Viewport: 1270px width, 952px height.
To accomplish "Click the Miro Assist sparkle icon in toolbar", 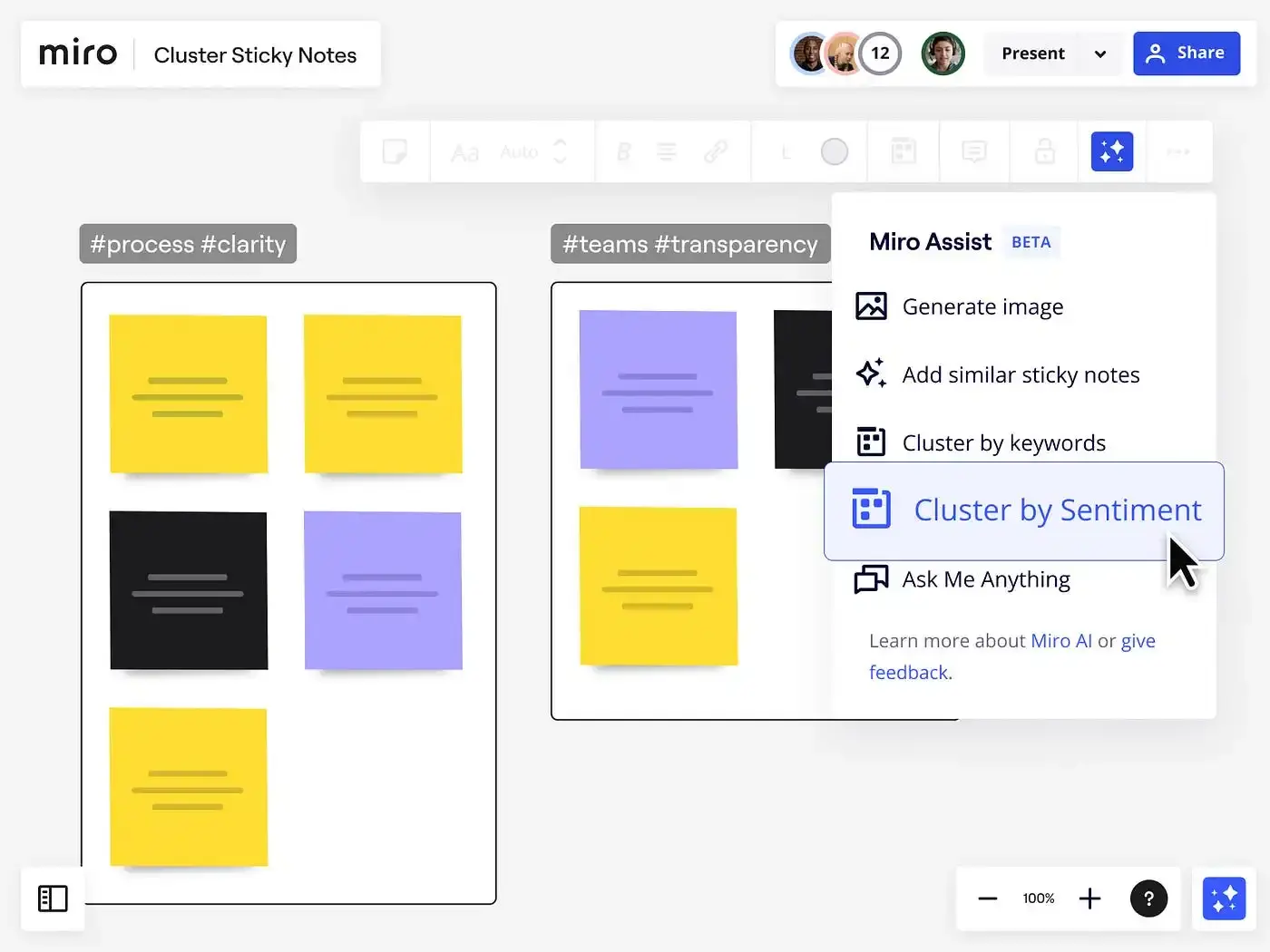I will [1111, 151].
